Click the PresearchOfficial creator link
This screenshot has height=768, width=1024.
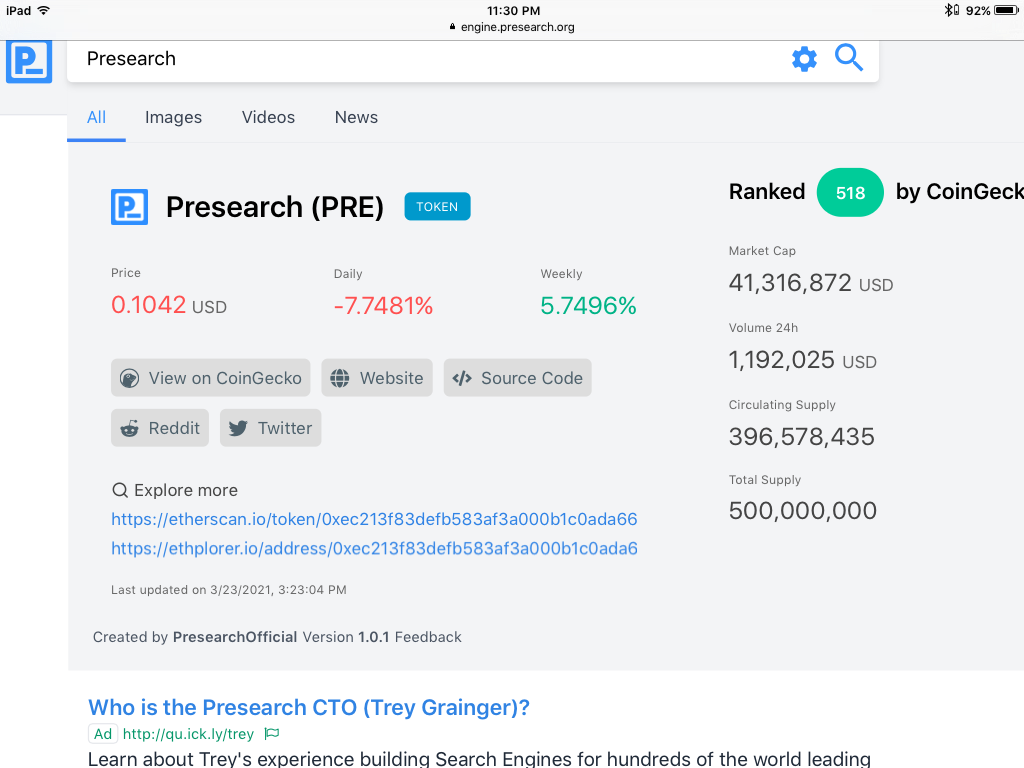(235, 637)
